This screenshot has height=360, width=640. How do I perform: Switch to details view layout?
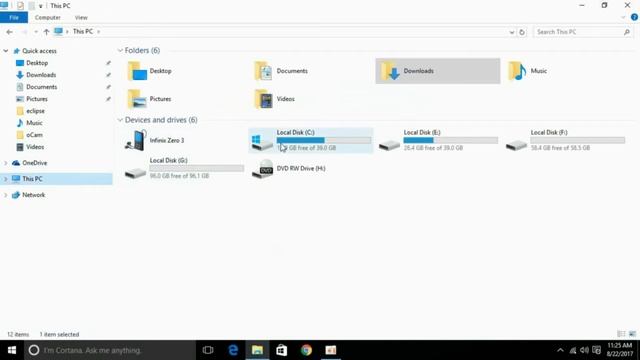click(621, 334)
